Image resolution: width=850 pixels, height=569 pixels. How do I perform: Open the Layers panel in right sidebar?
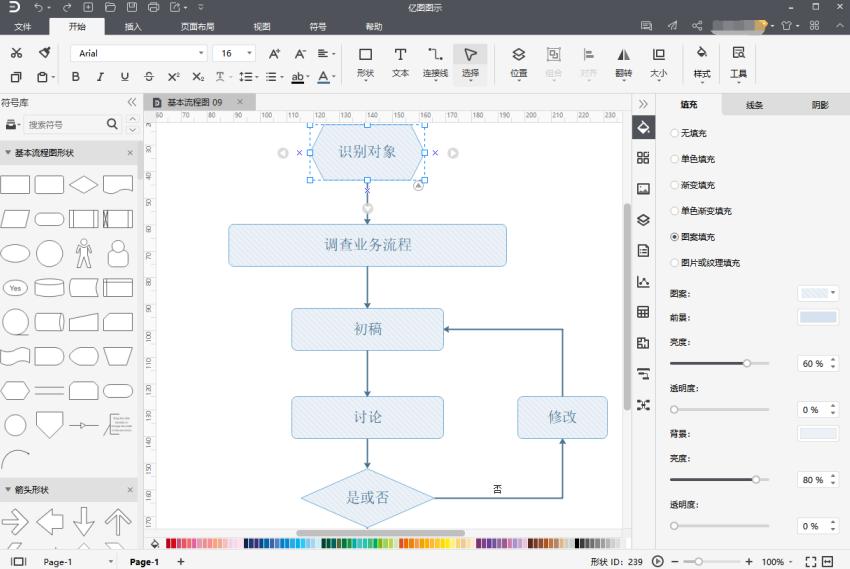[x=643, y=220]
